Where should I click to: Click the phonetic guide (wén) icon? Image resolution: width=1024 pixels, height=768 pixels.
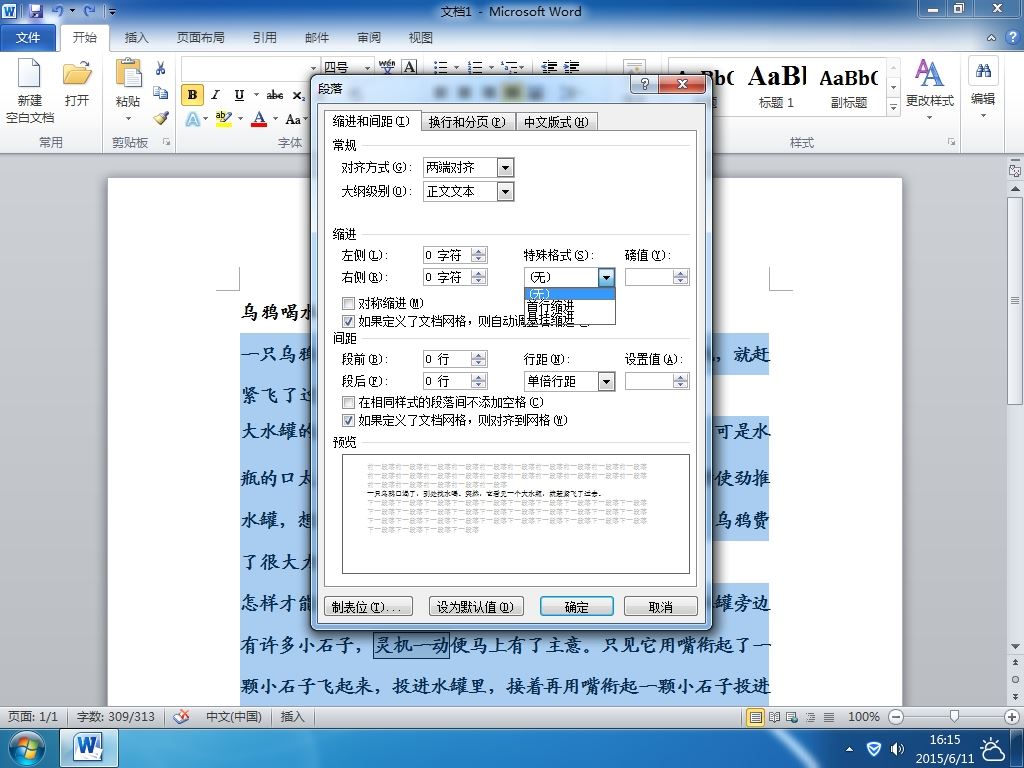pyautogui.click(x=387, y=67)
